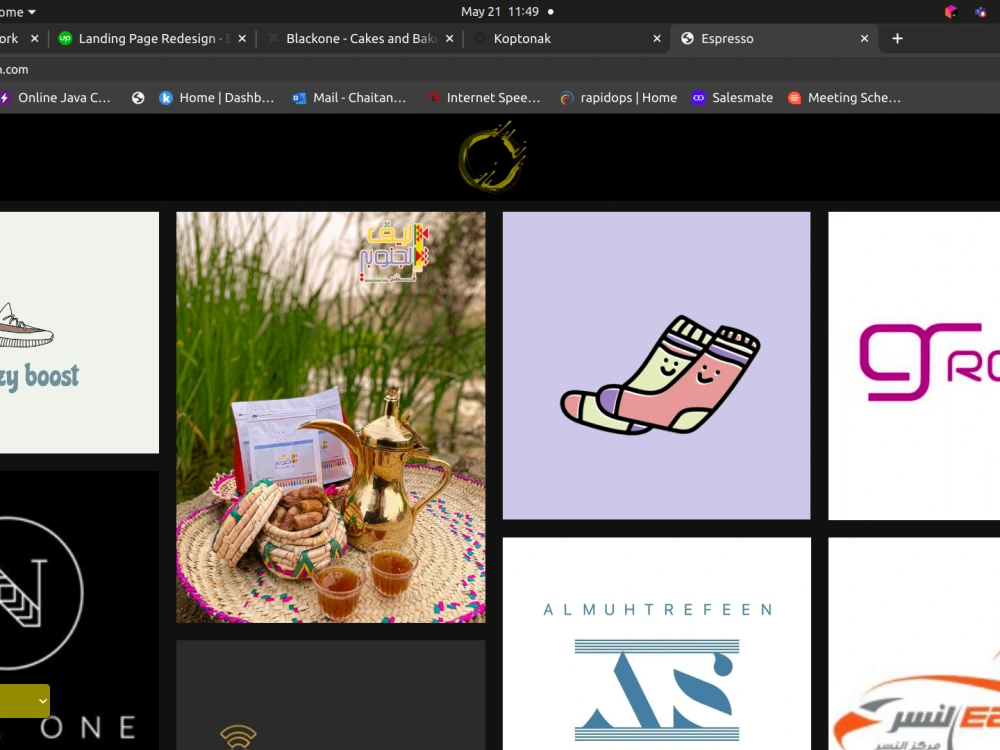Click the rapidops bookmark icon
Viewport: 1000px width, 750px height.
[566, 98]
